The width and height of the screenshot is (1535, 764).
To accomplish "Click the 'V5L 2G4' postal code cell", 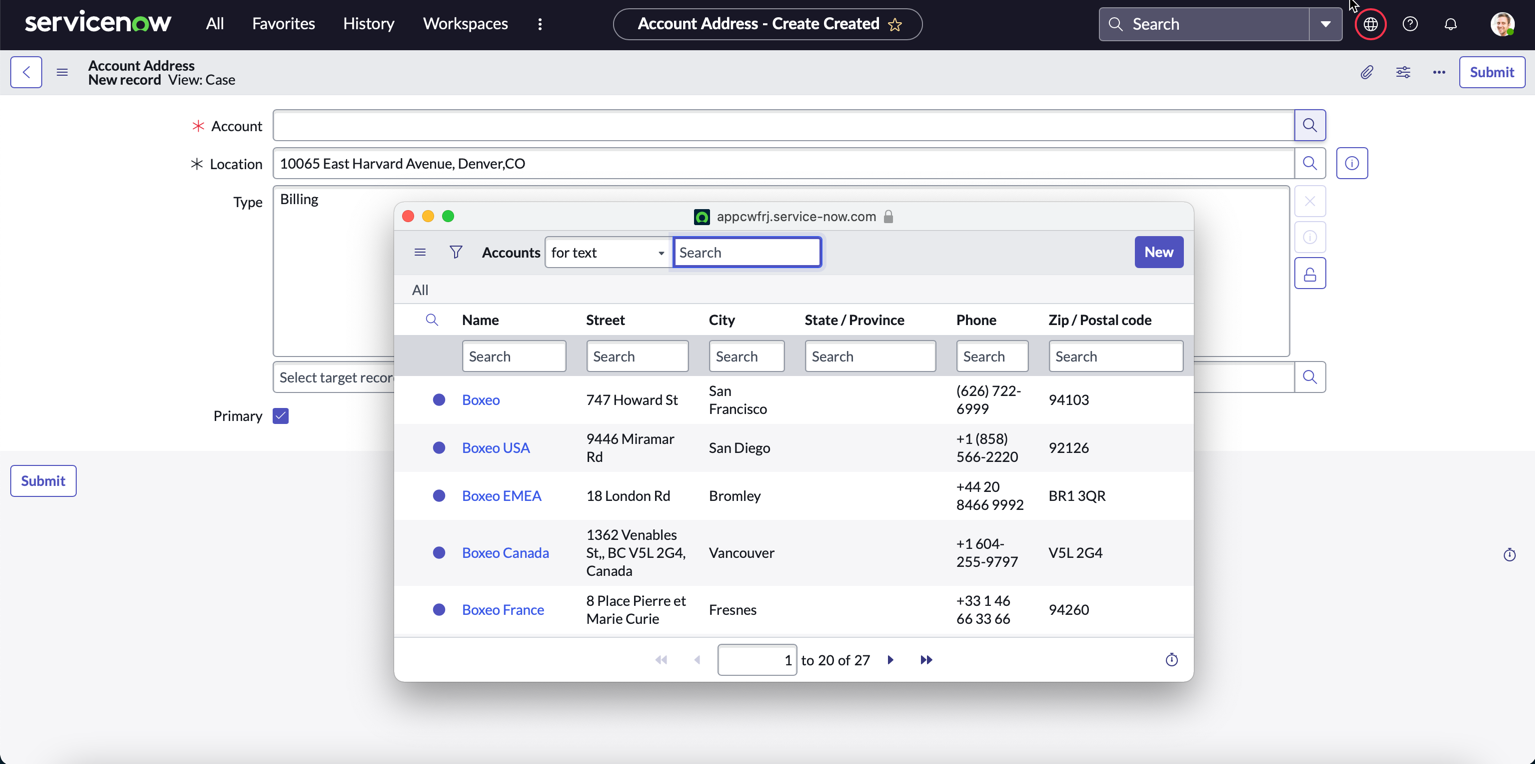I will [1076, 553].
